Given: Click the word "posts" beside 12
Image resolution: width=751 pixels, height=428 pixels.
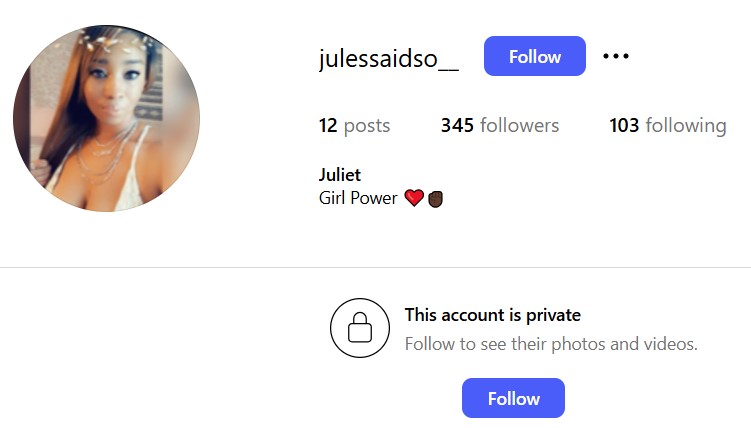Looking at the screenshot, I should (367, 126).
